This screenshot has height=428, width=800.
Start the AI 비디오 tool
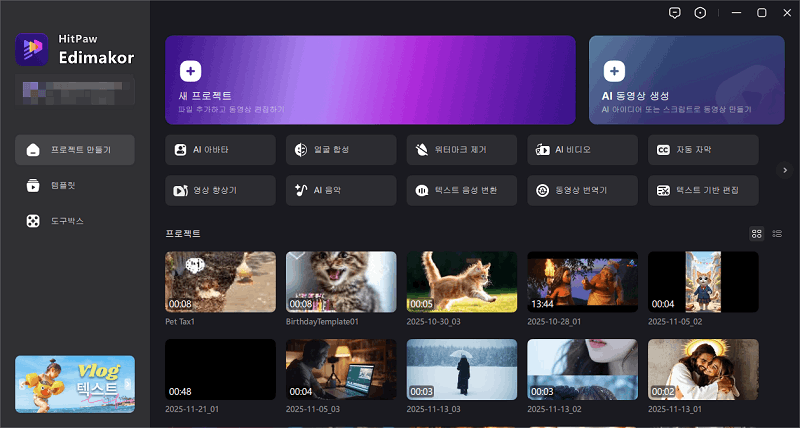tap(582, 150)
